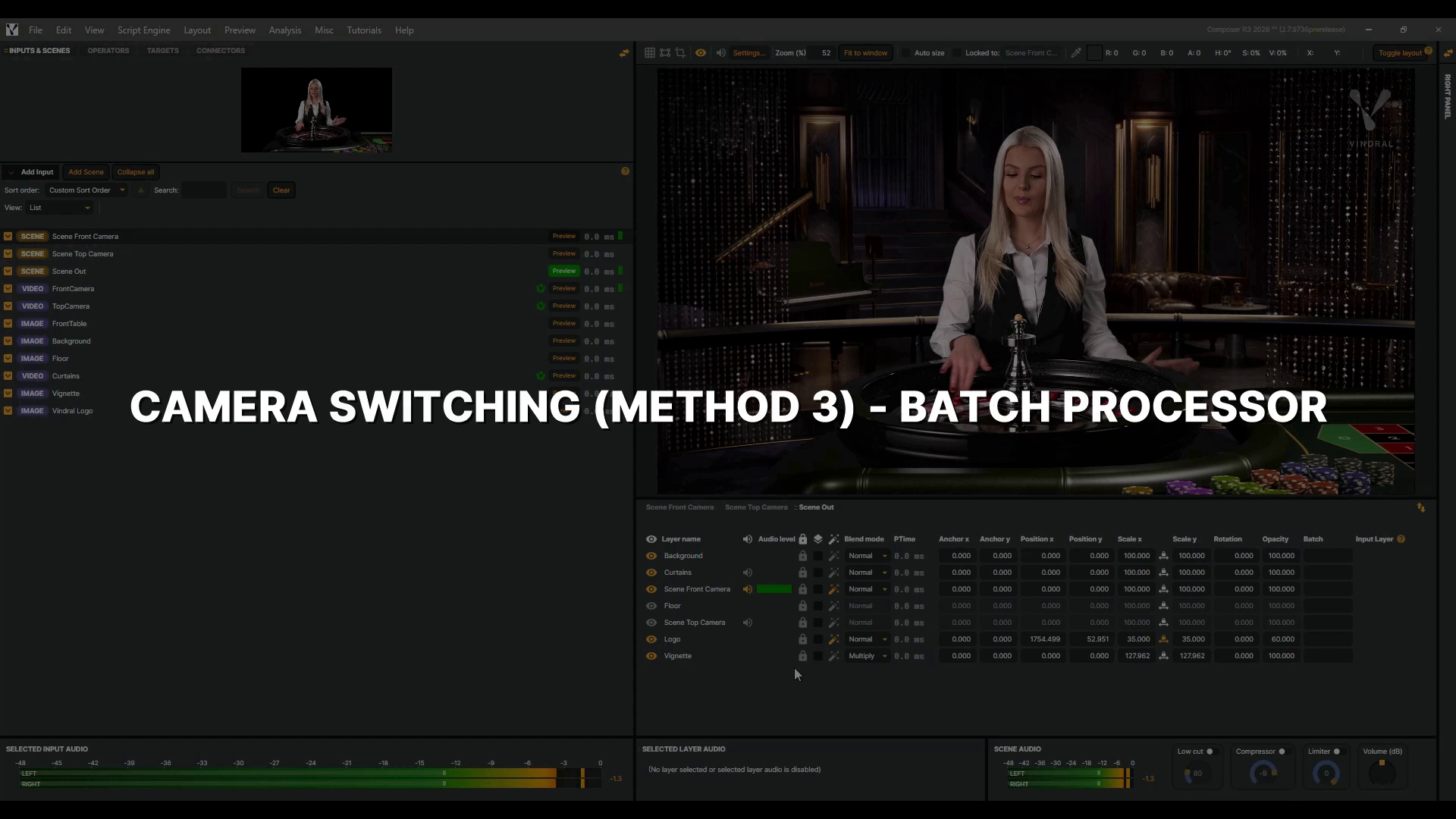The height and width of the screenshot is (819, 1456).
Task: Click the scale link icon for Vignette layer
Action: (1163, 656)
